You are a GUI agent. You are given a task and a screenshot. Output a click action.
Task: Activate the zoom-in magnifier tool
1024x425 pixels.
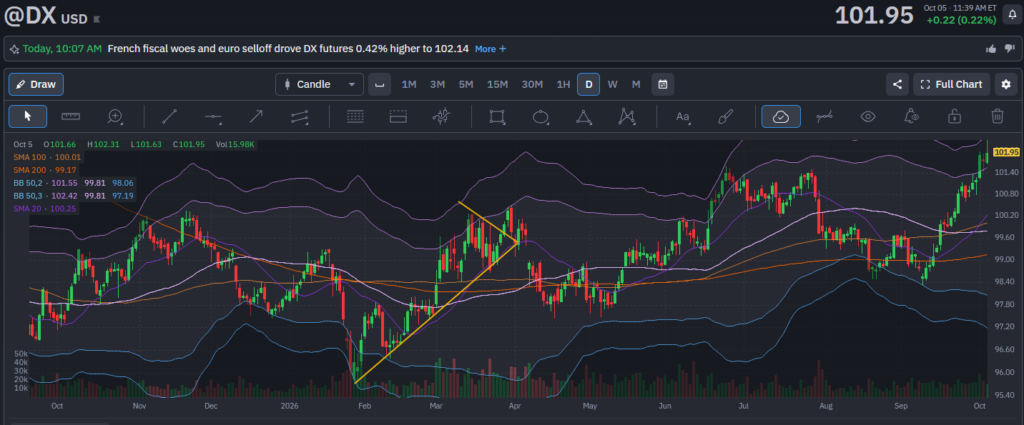coord(116,117)
